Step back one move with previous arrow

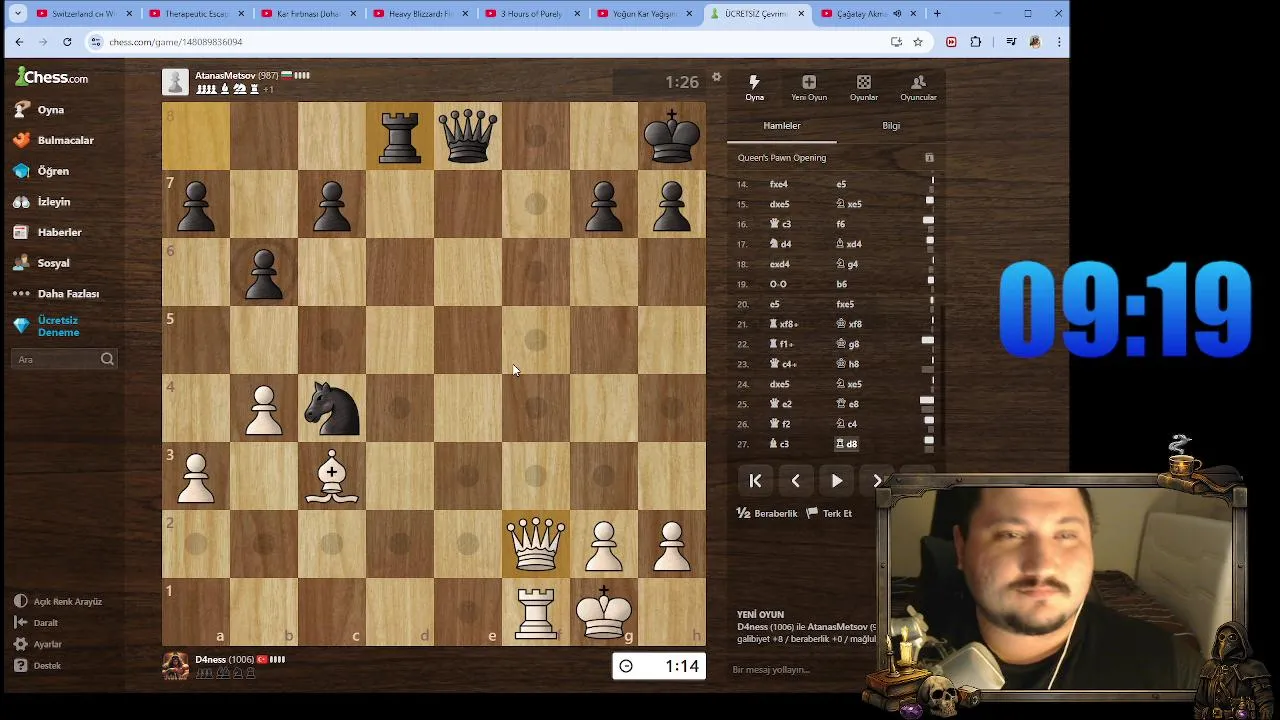tap(796, 481)
